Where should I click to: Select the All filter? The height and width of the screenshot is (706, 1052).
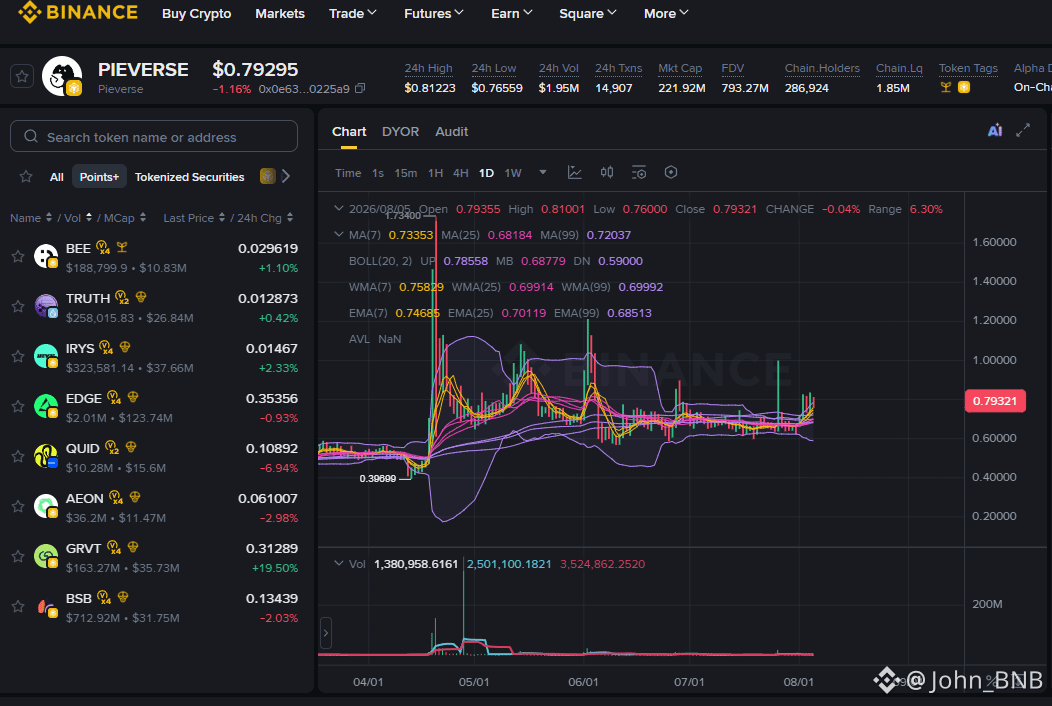56,176
